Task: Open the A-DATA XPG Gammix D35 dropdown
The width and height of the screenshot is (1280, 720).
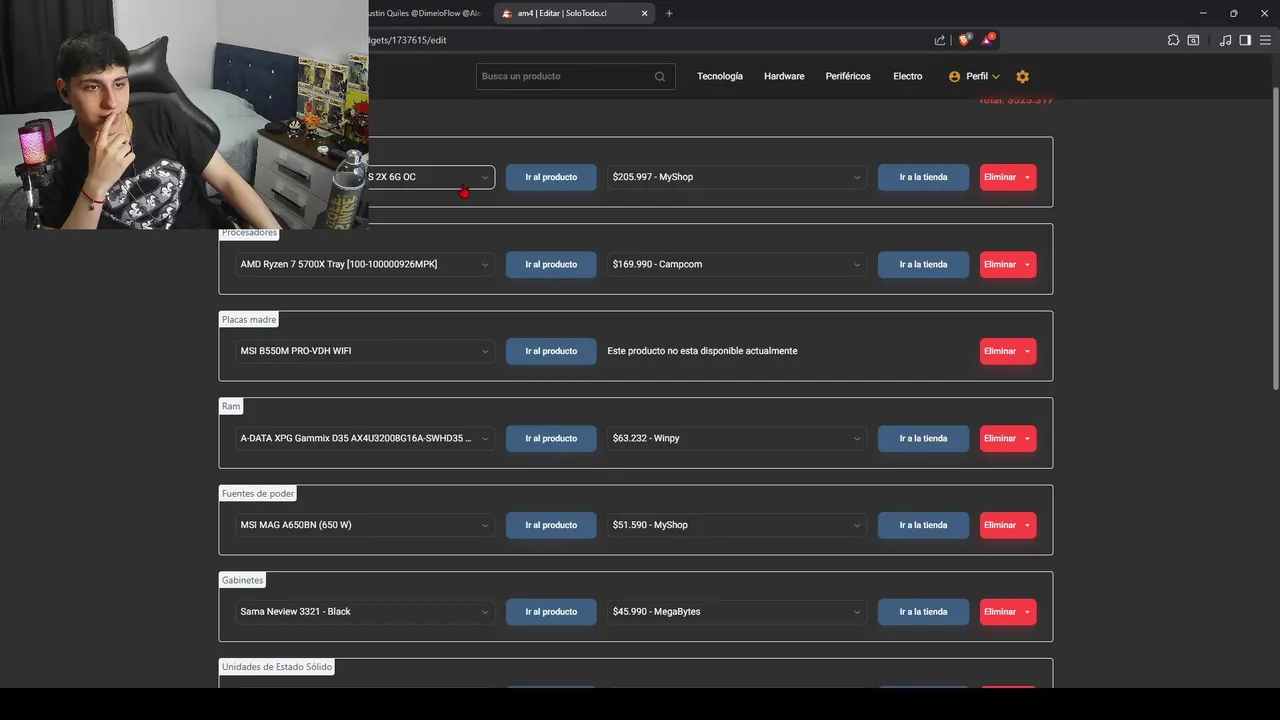Action: point(364,438)
